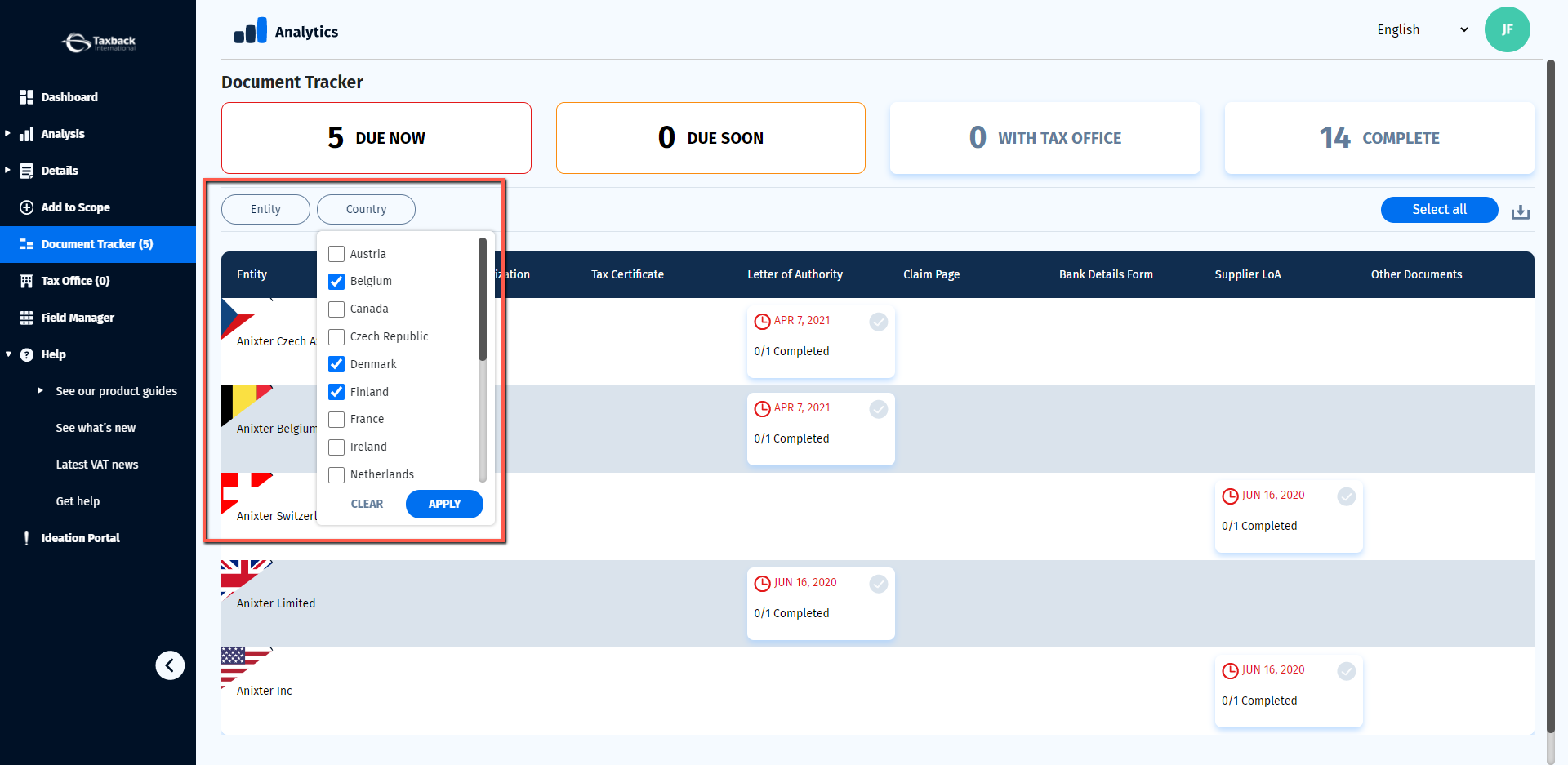The height and width of the screenshot is (765, 1568).
Task: Click Anixter Inc clock due-date icon
Action: [x=1230, y=671]
